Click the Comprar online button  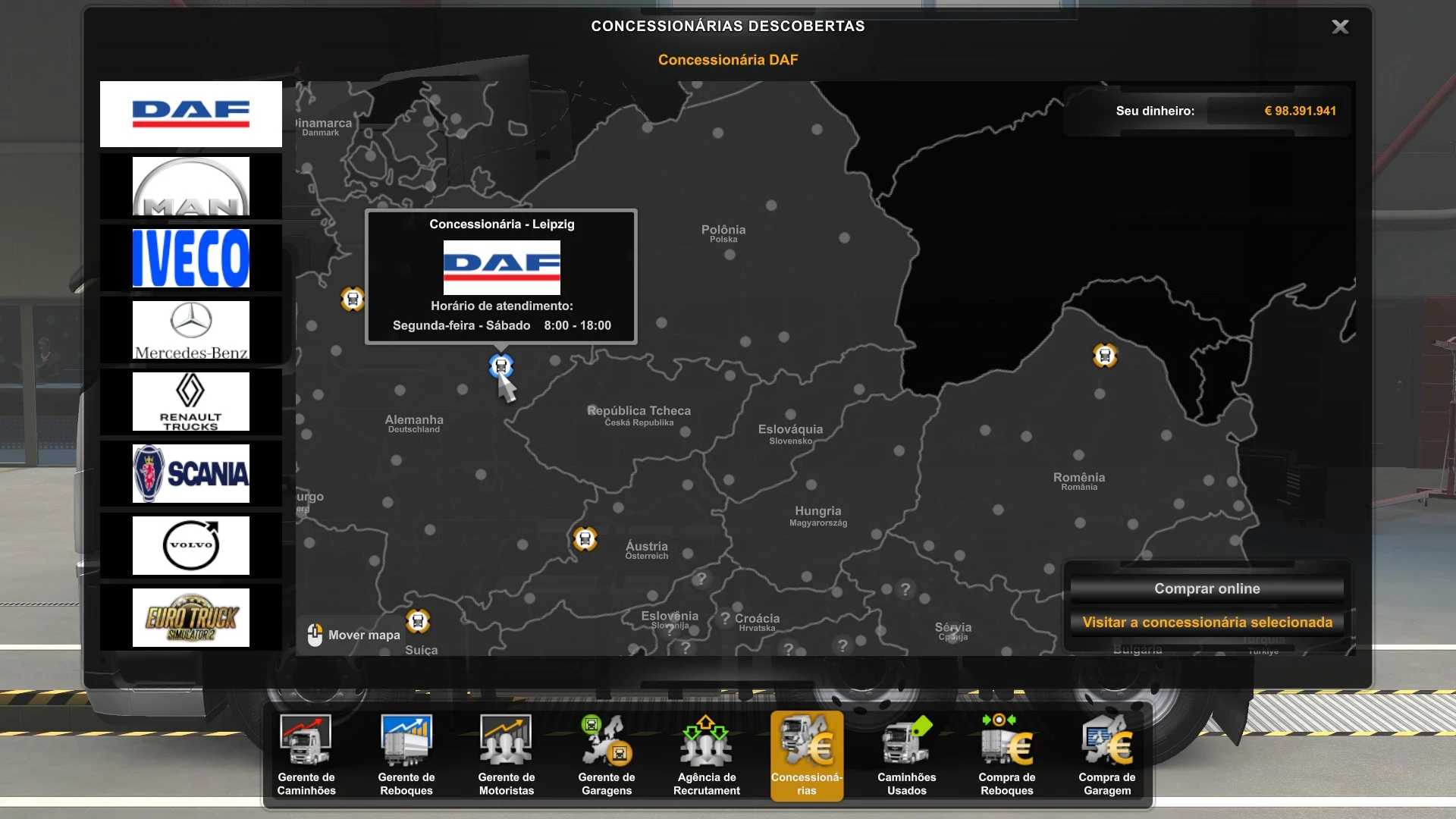(x=1207, y=588)
